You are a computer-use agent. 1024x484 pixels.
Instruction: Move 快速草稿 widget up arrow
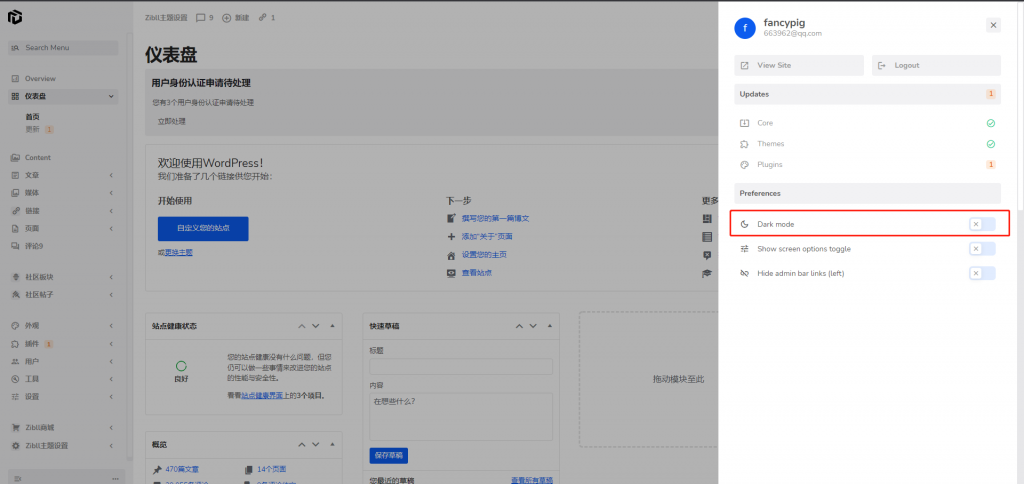coord(519,326)
